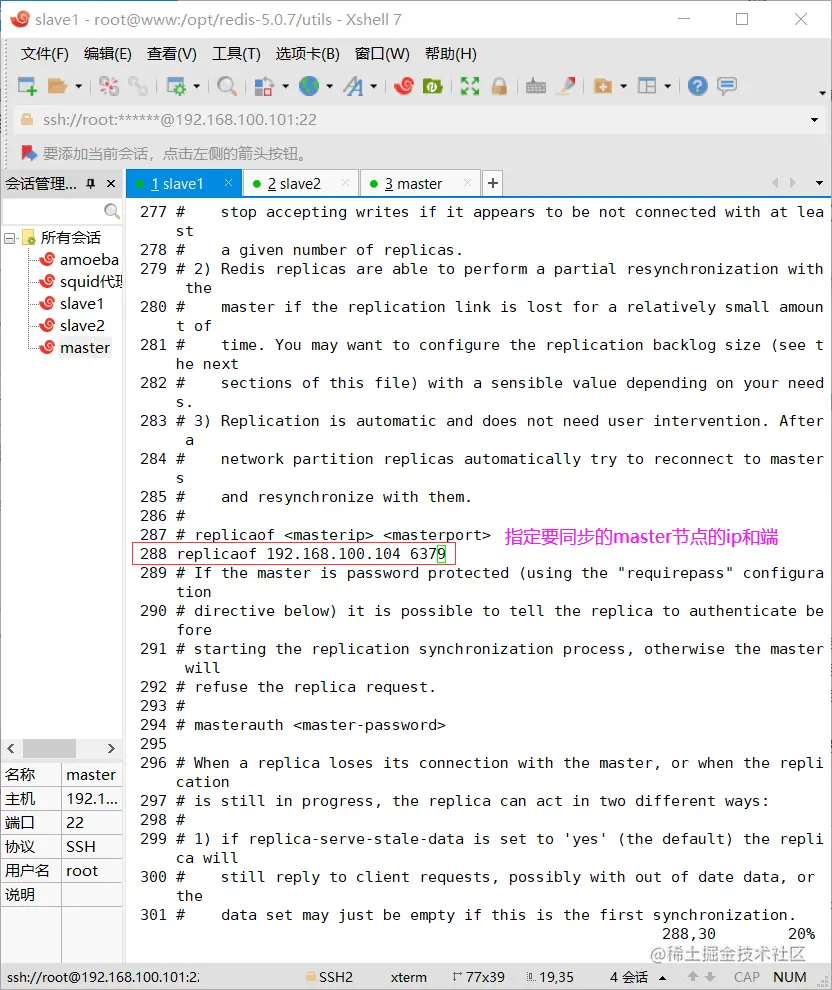Screen dimensions: 832x990
Task: Select slave1 in session tree
Action: pyautogui.click(x=81, y=304)
